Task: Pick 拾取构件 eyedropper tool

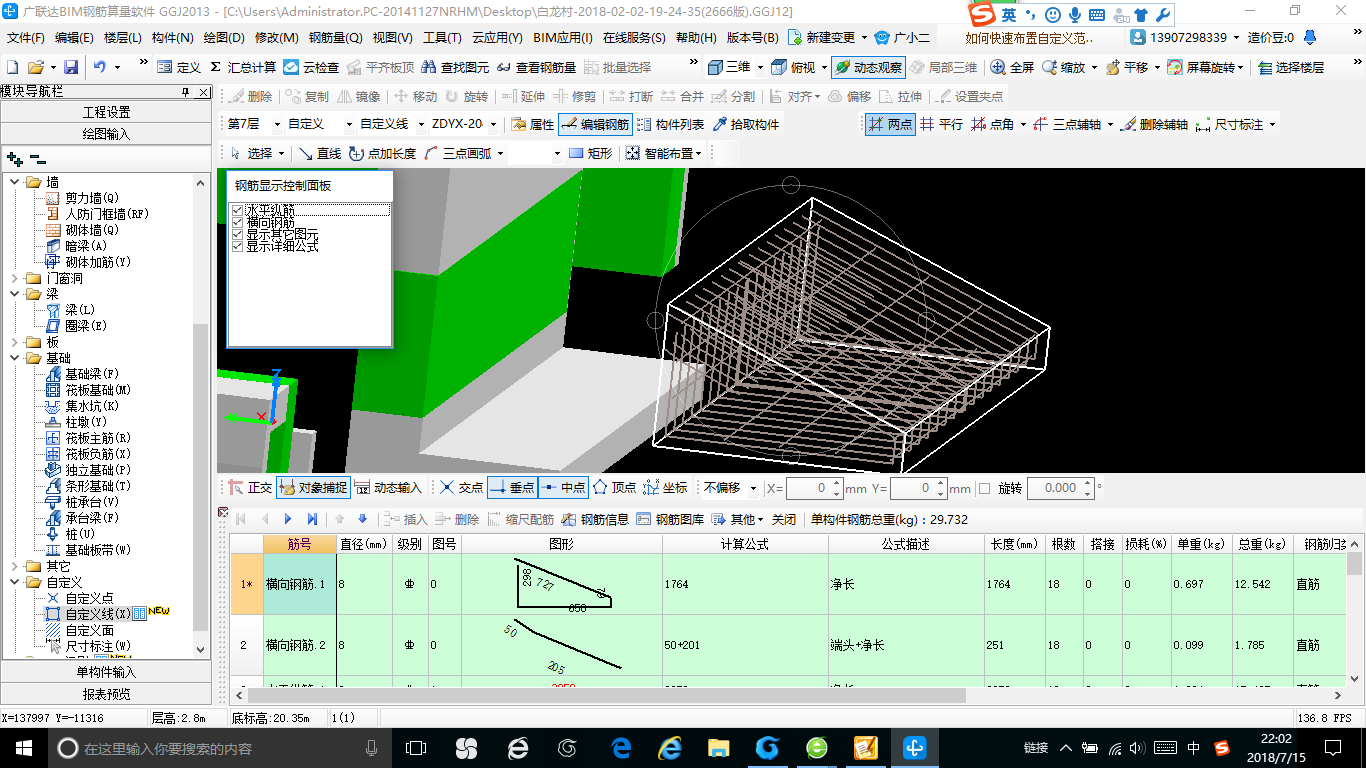Action: pos(746,124)
